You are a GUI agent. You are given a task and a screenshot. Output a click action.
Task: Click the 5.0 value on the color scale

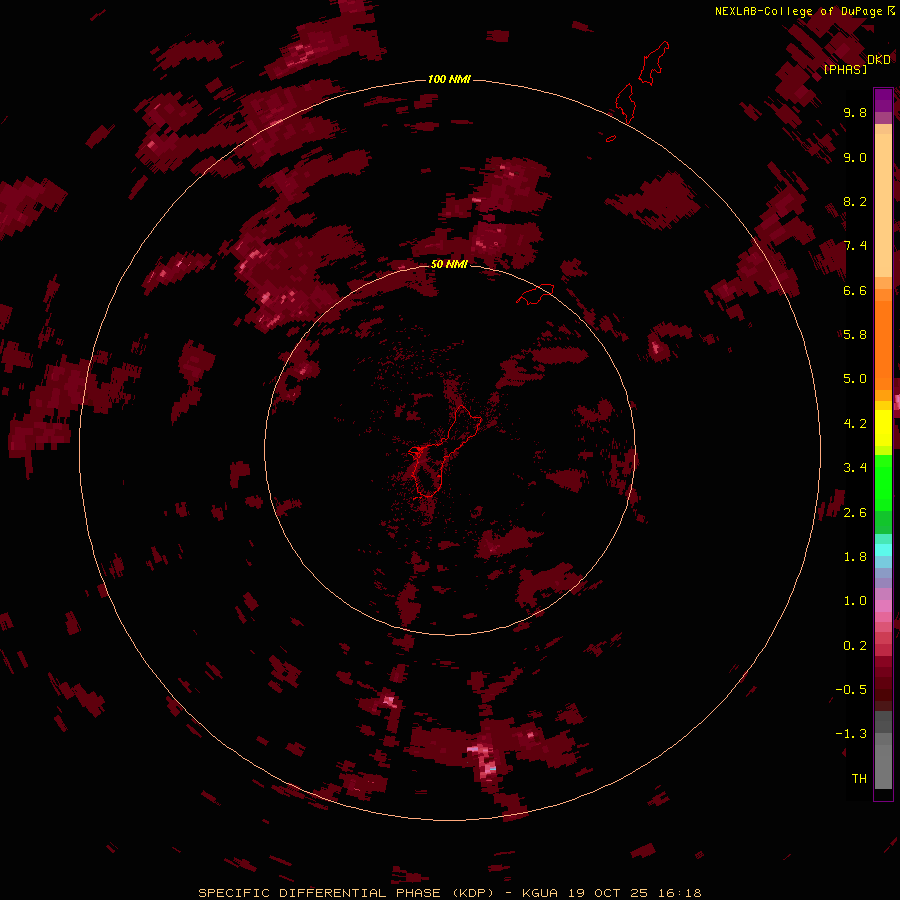855,379
